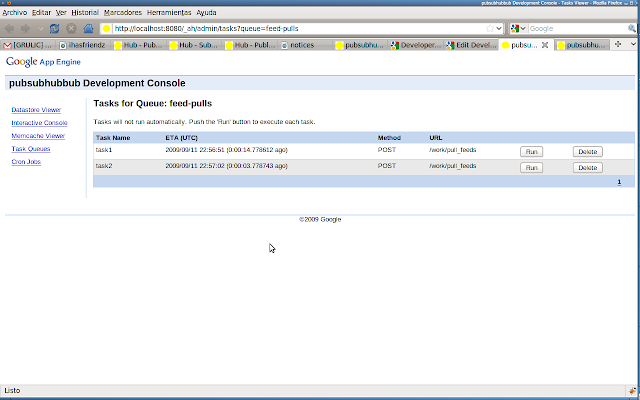Open the Datastore Viewer link
The image size is (640, 400).
(36, 110)
